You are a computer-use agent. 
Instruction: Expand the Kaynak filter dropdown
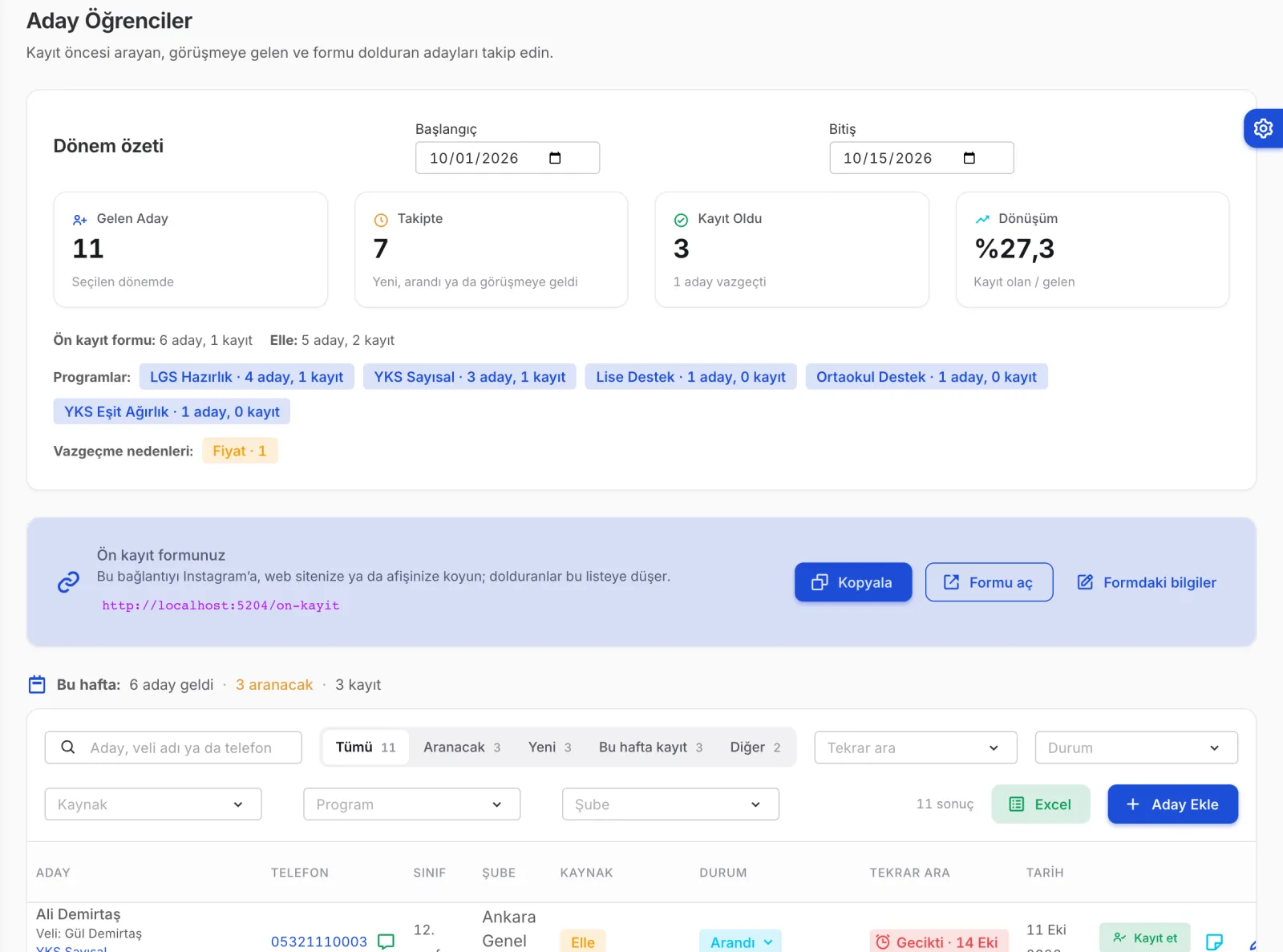pyautogui.click(x=153, y=804)
